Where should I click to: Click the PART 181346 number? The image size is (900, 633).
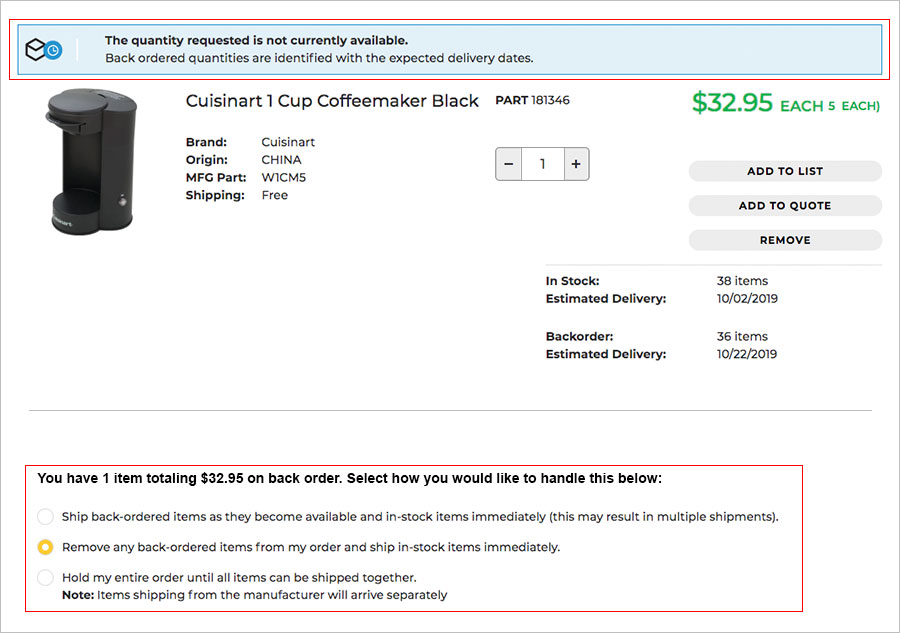click(533, 100)
